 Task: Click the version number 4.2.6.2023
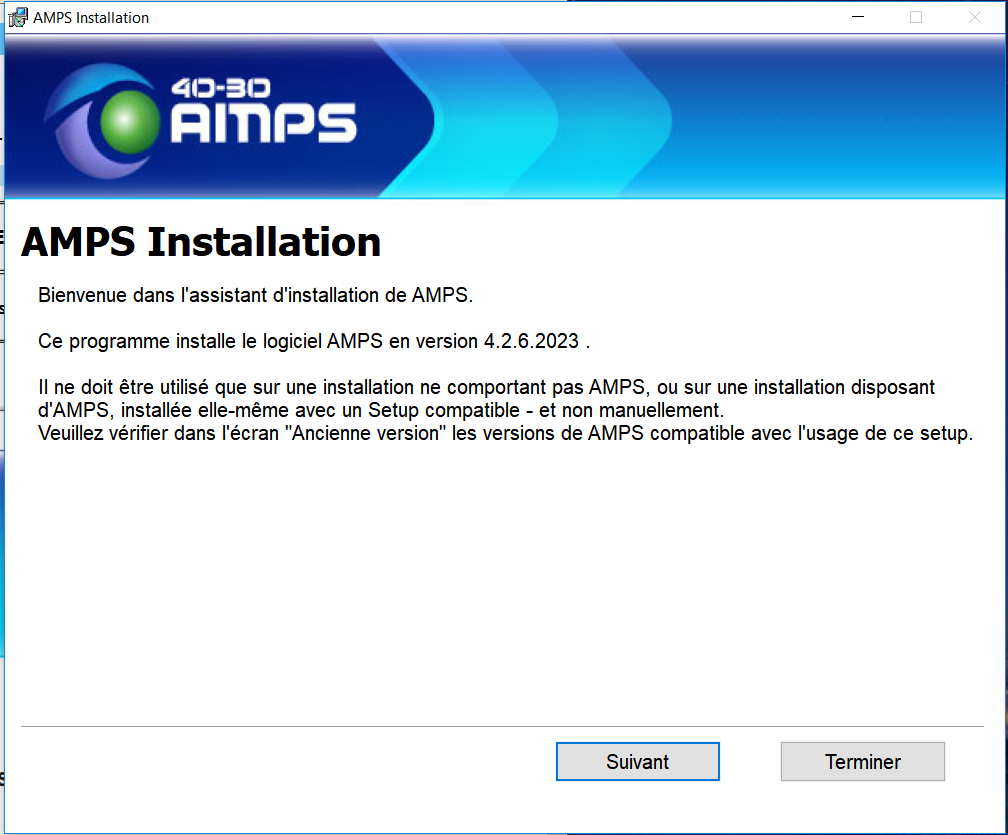[x=531, y=341]
